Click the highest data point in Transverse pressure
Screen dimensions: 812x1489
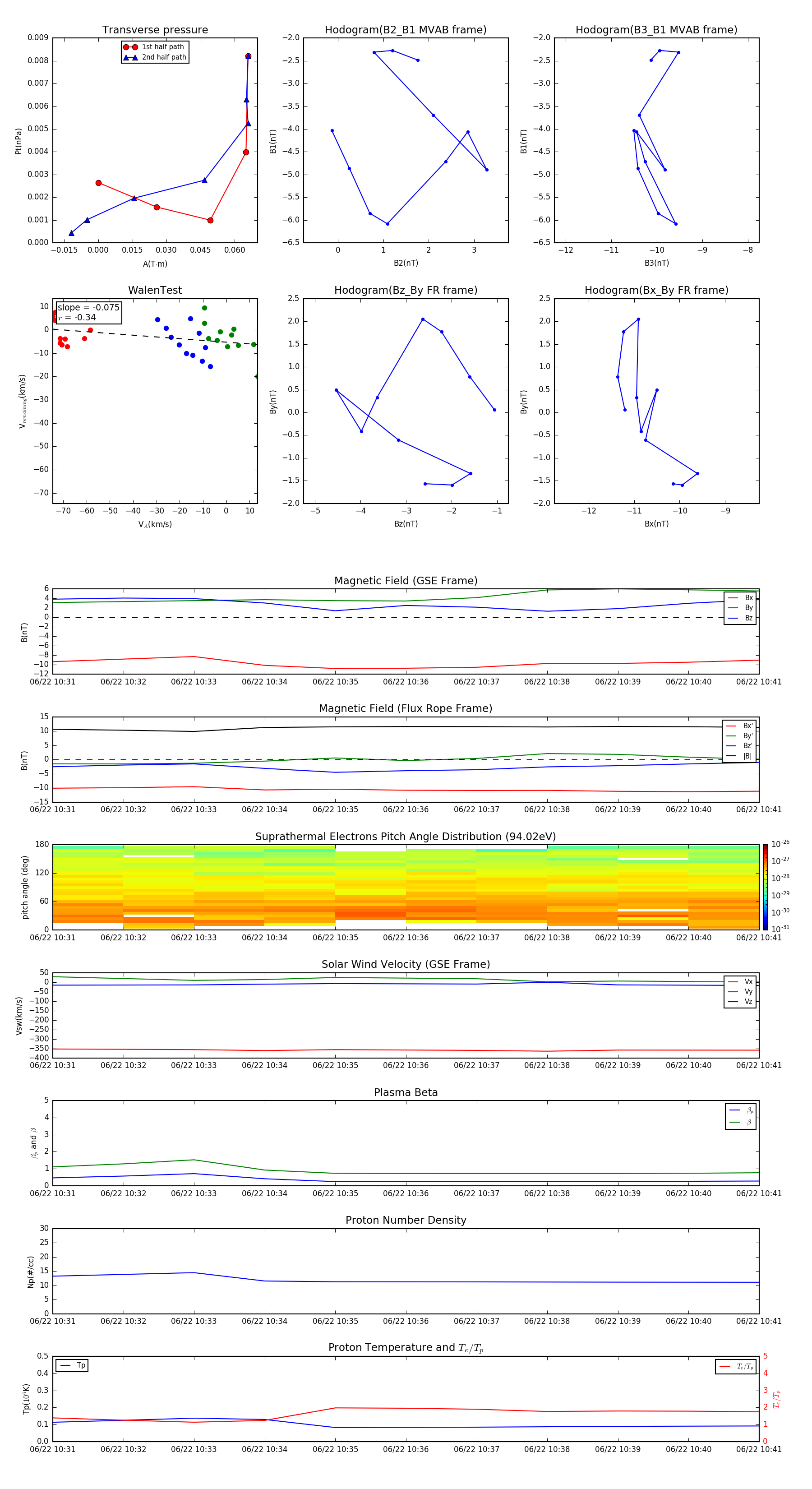click(x=248, y=56)
